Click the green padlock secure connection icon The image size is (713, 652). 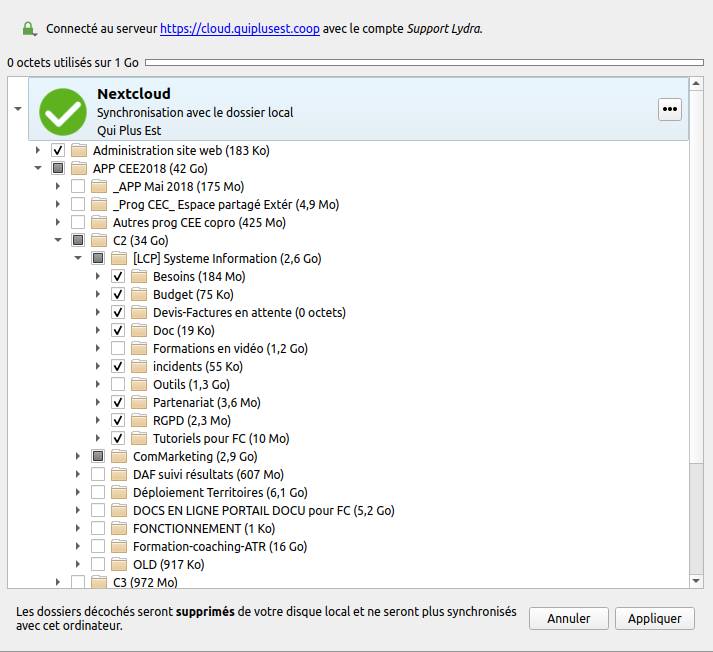[x=29, y=29]
